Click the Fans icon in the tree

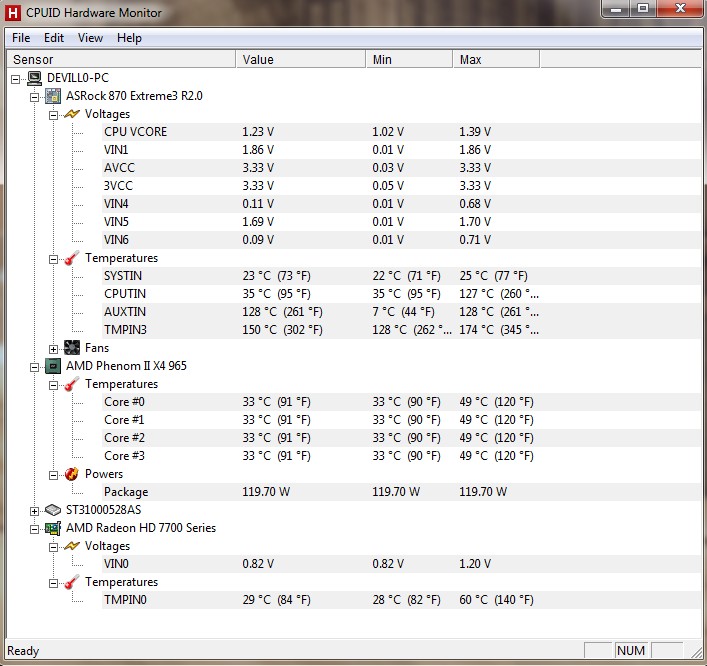72,348
